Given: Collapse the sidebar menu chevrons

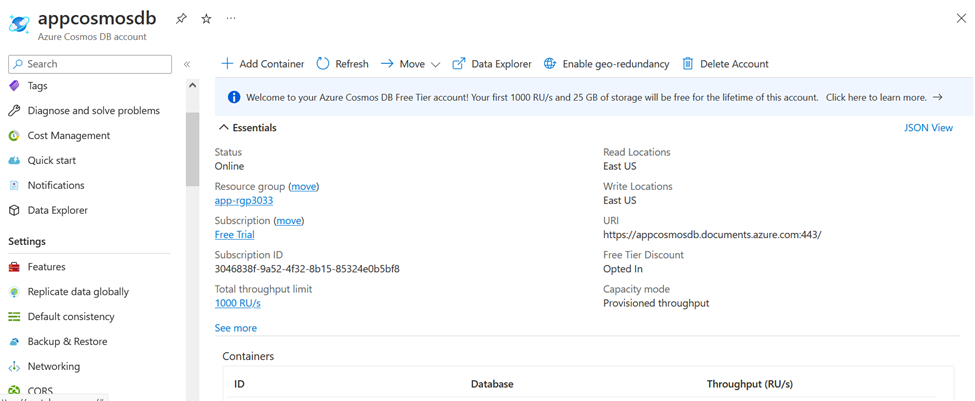Looking at the screenshot, I should click(187, 64).
